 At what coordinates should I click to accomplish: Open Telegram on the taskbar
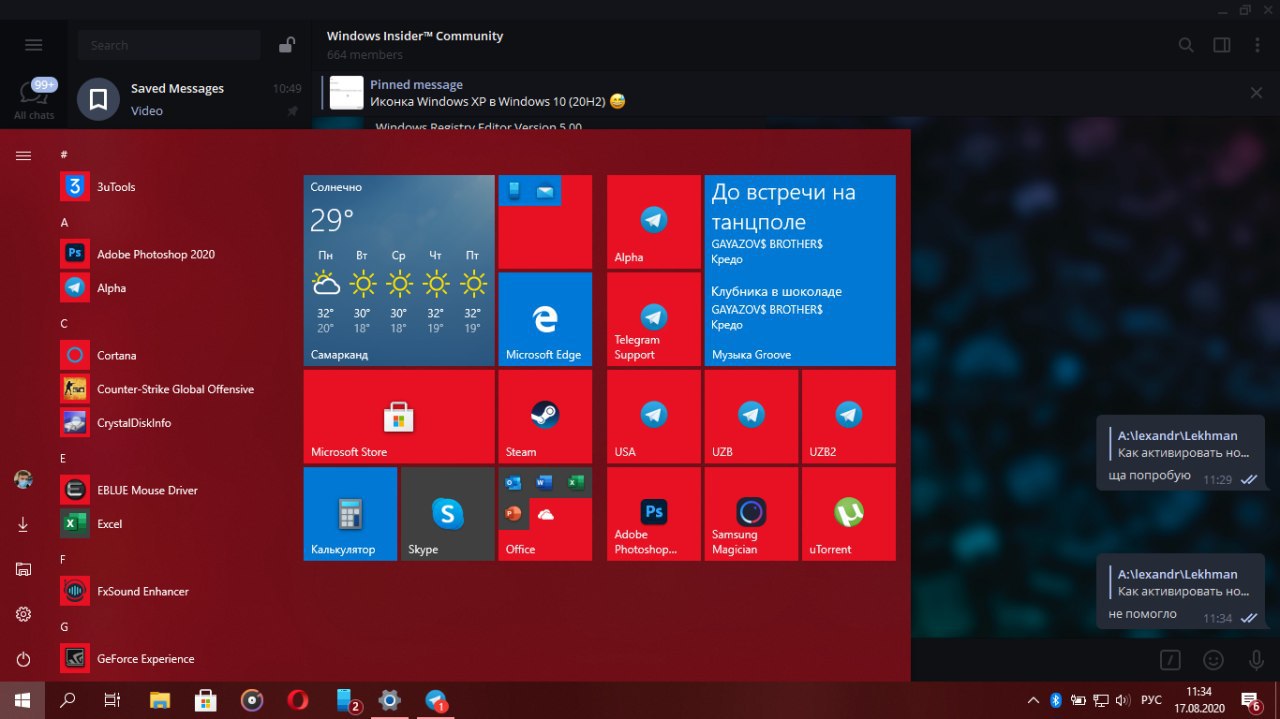[435, 700]
